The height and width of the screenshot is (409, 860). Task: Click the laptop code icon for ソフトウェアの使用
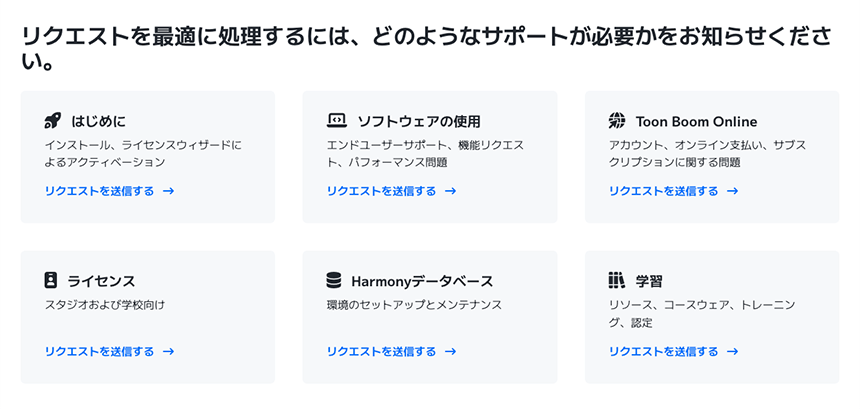pos(336,121)
